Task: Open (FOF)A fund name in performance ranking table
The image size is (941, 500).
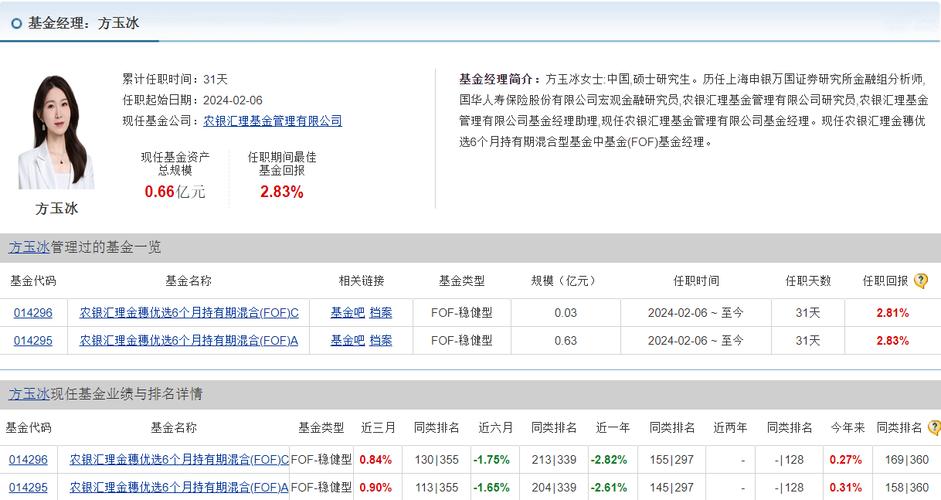Action: 179,487
